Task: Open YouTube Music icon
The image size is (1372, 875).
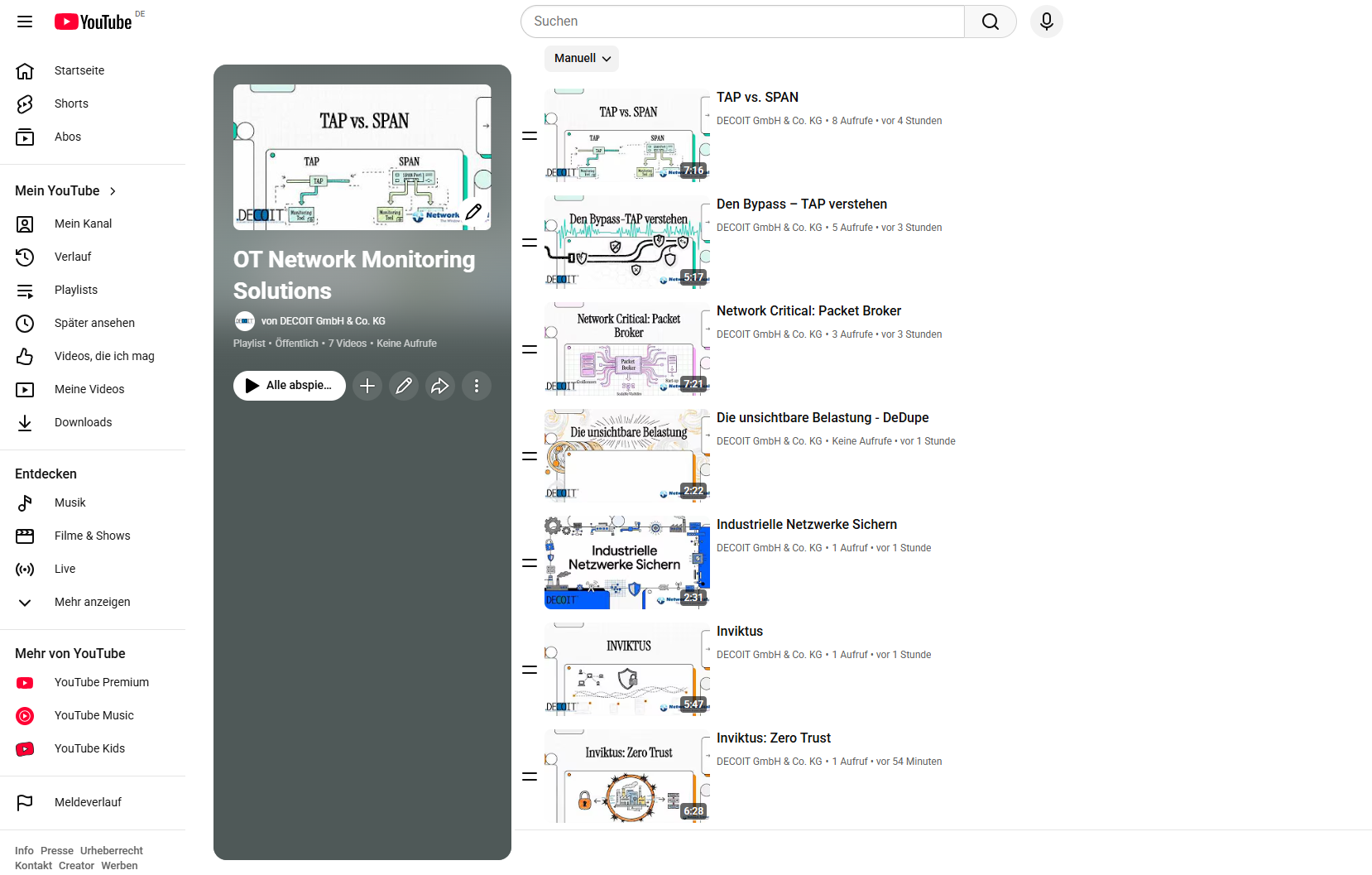Action: 25,715
